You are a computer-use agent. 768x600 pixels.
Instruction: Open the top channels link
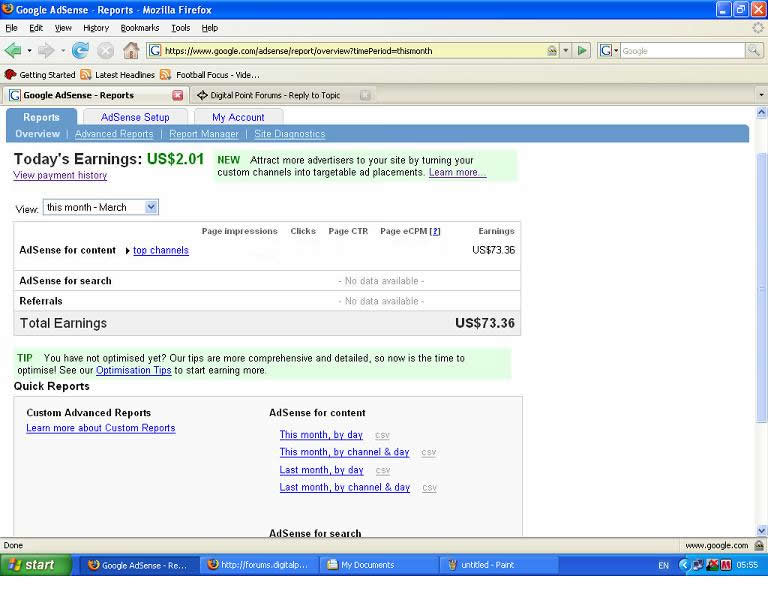161,250
